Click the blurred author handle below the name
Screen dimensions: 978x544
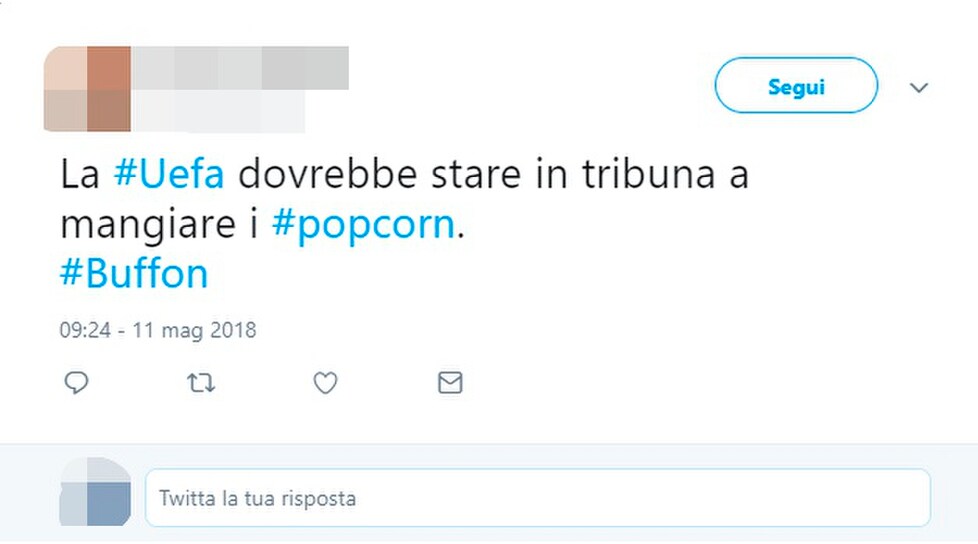[218, 110]
